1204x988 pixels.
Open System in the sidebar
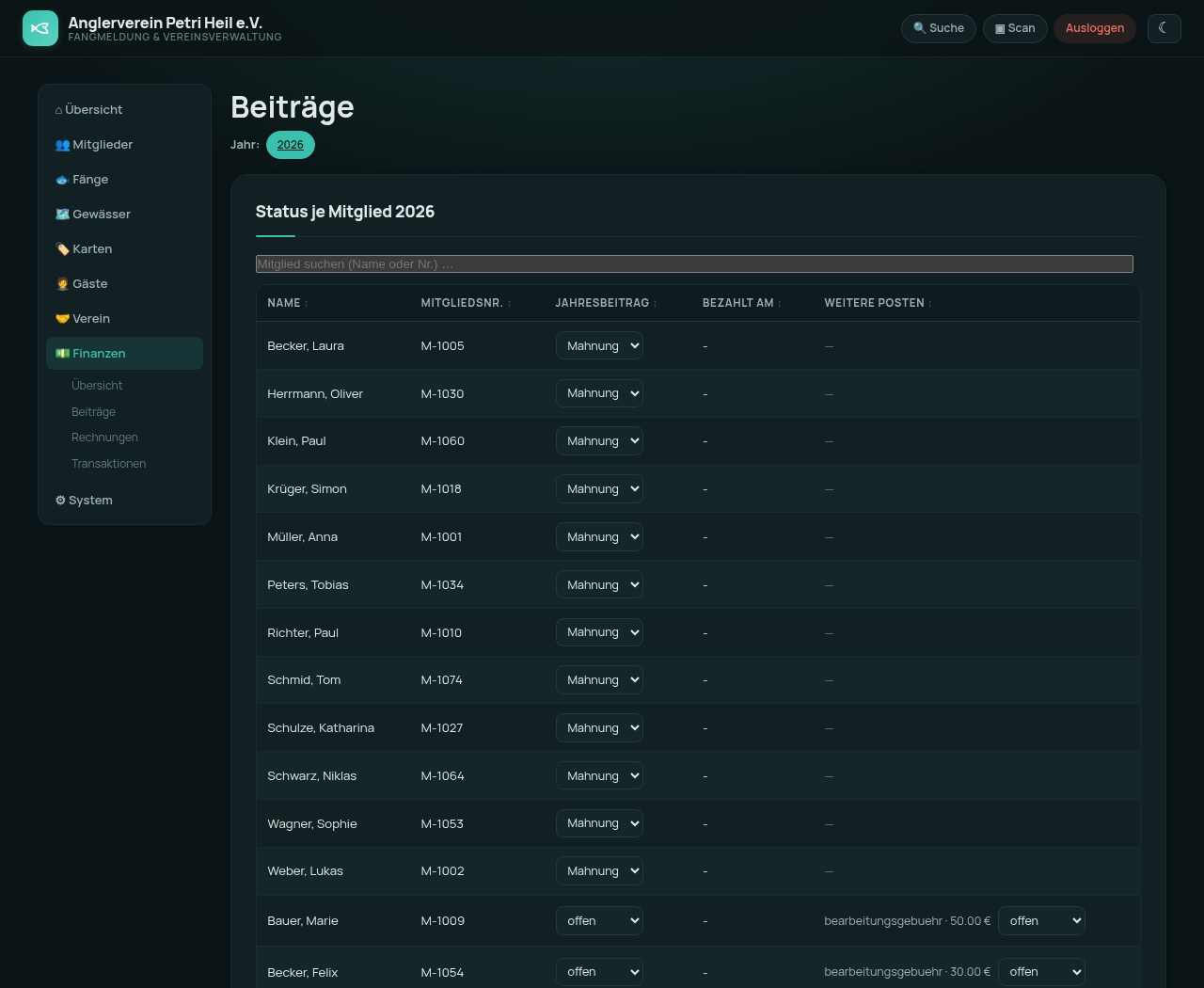[x=124, y=501]
